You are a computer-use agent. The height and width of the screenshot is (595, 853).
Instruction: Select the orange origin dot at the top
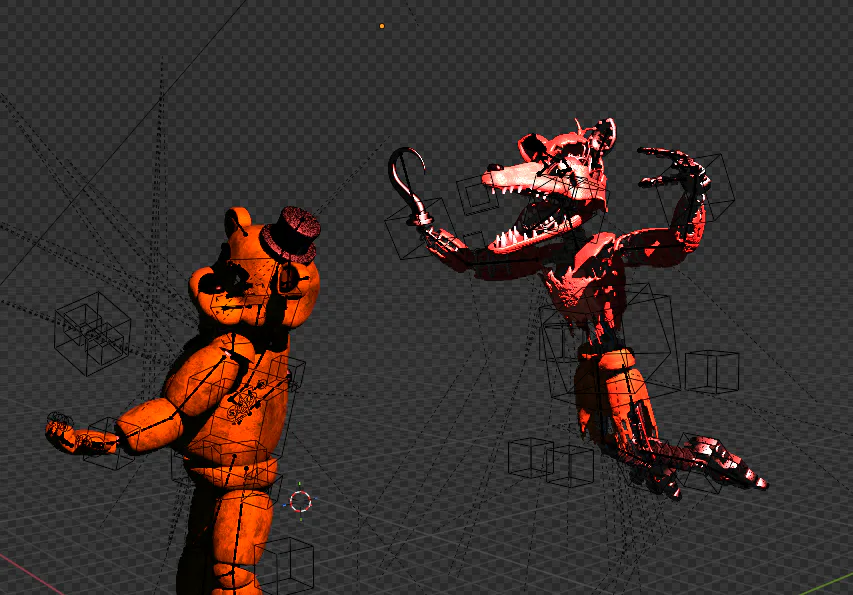tap(382, 26)
